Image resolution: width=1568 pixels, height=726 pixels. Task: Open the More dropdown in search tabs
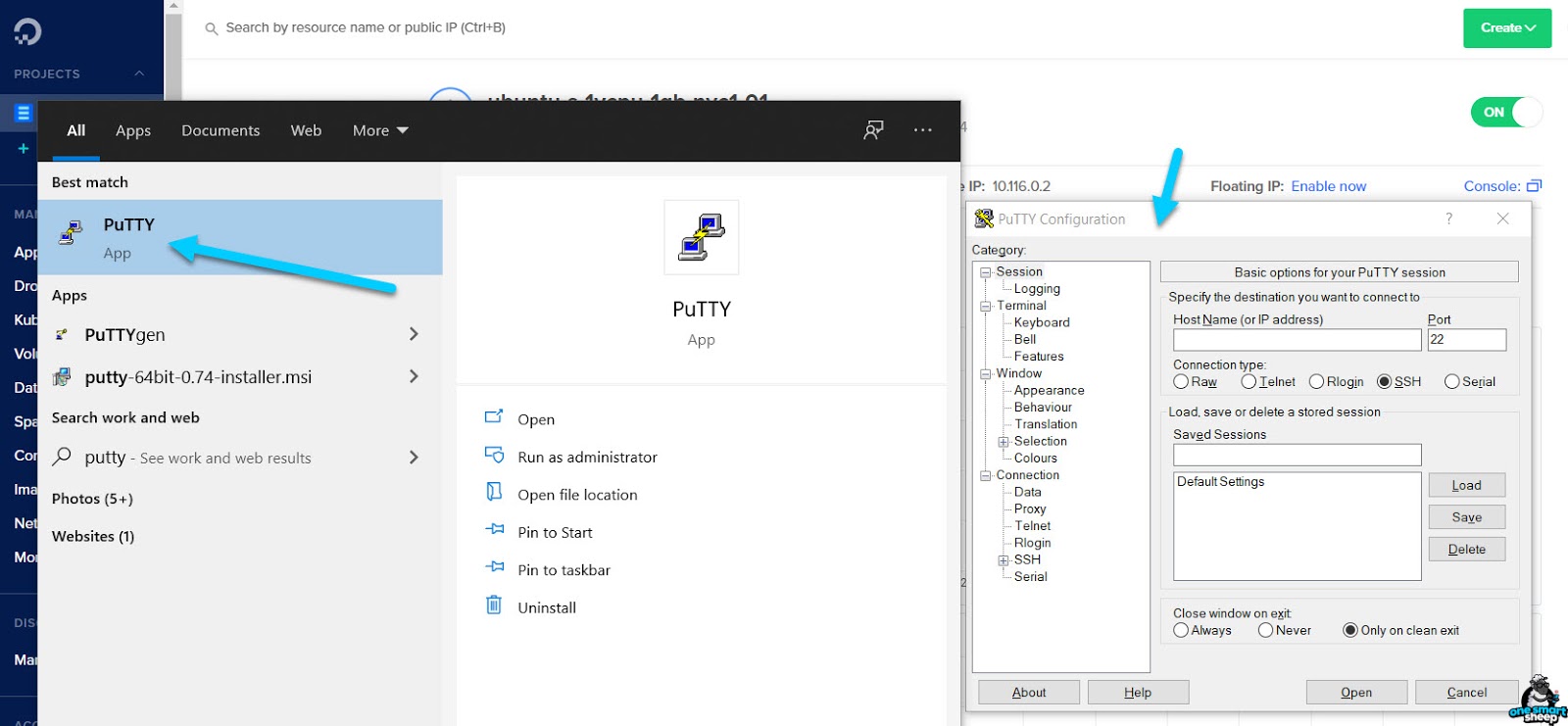pyautogui.click(x=380, y=130)
